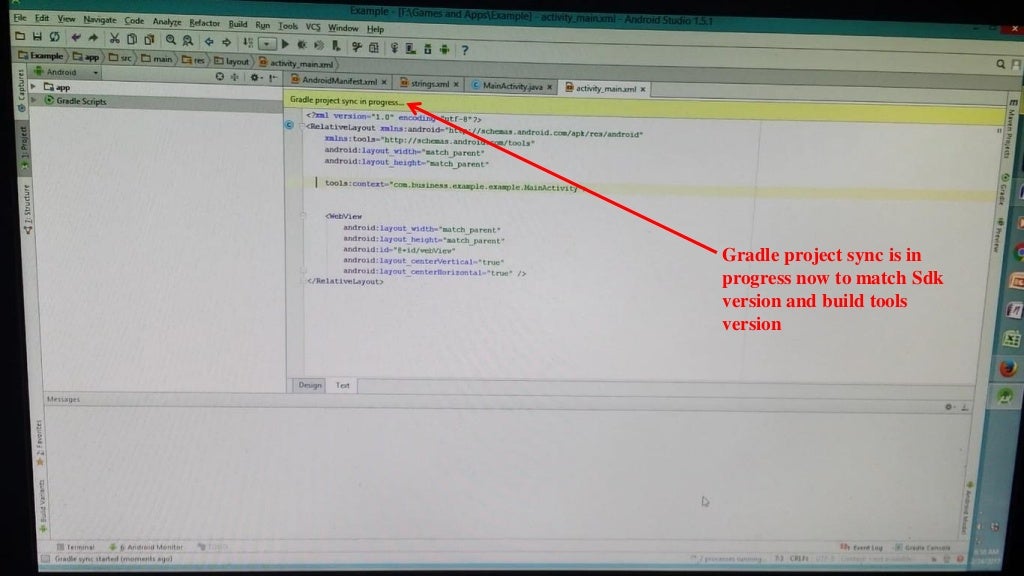Click the layout breadcrumb

pyautogui.click(x=232, y=61)
